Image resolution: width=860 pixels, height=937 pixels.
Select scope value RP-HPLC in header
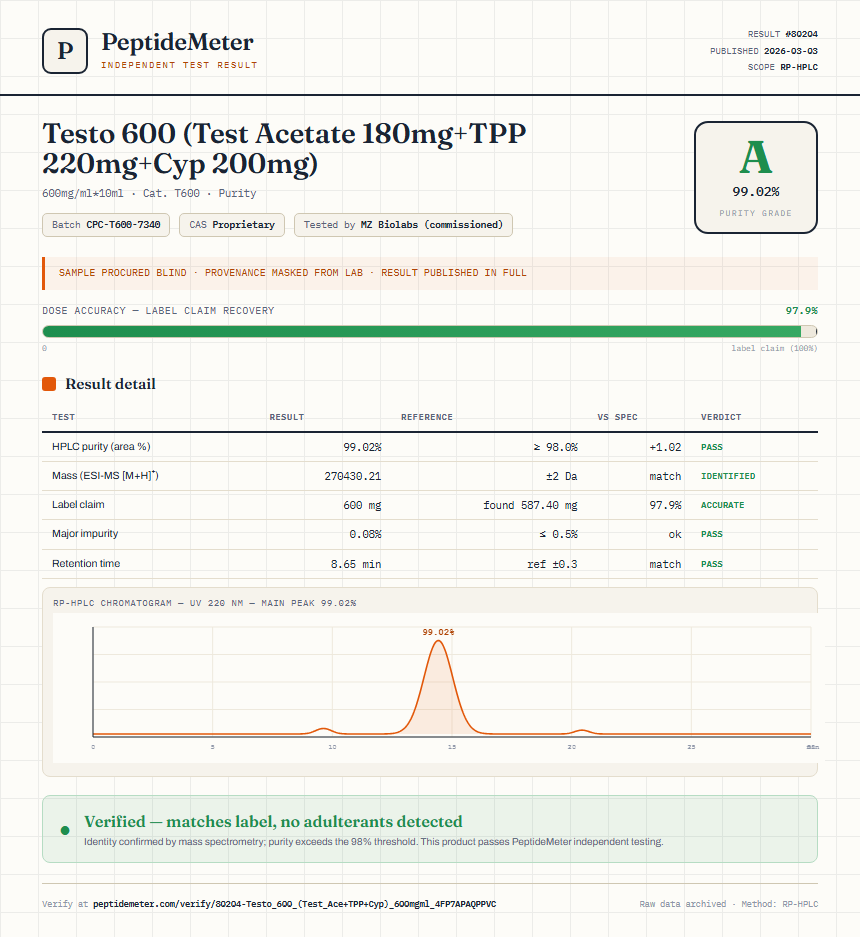pos(799,67)
